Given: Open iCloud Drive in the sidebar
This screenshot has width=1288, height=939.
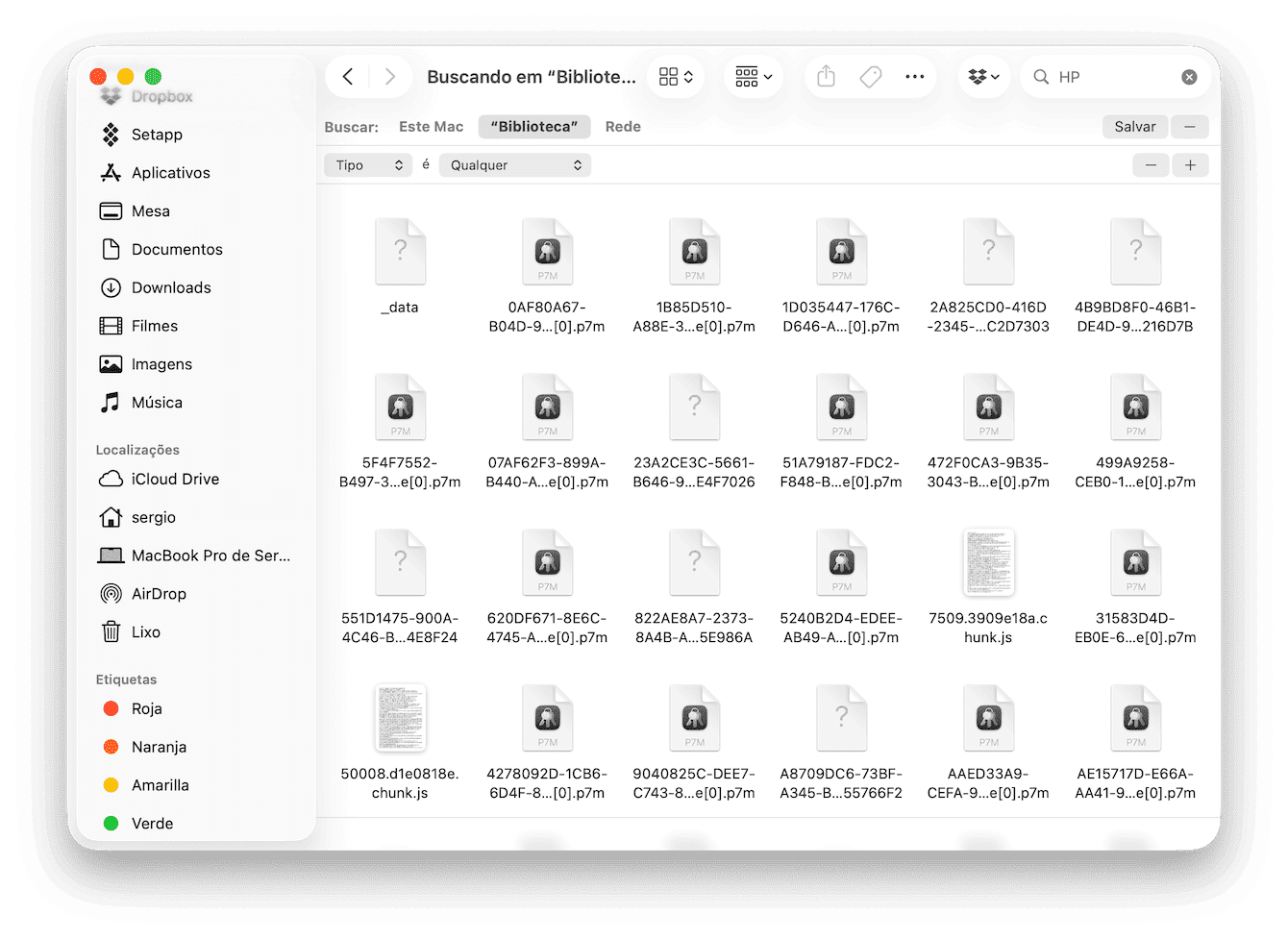Looking at the screenshot, I should point(175,480).
